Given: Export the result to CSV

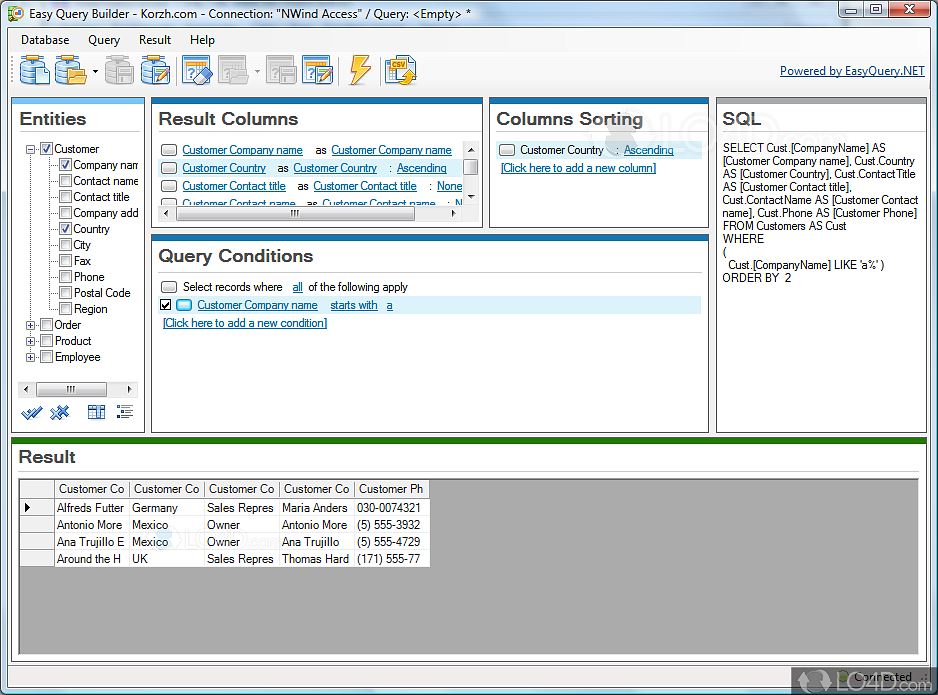Looking at the screenshot, I should 400,70.
